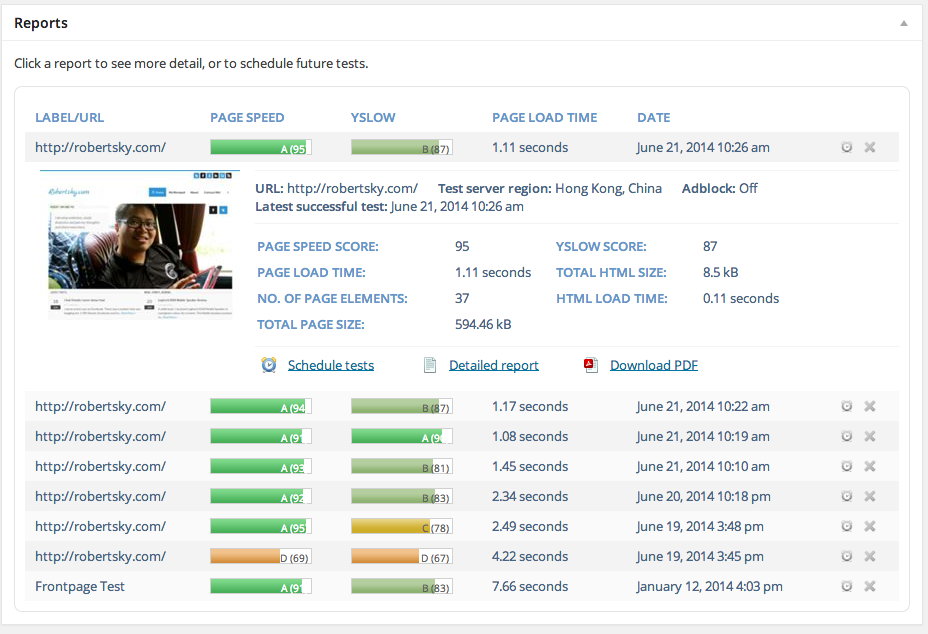Click the Page Speed D (69) score bar
This screenshot has width=928, height=634.
pos(261,556)
